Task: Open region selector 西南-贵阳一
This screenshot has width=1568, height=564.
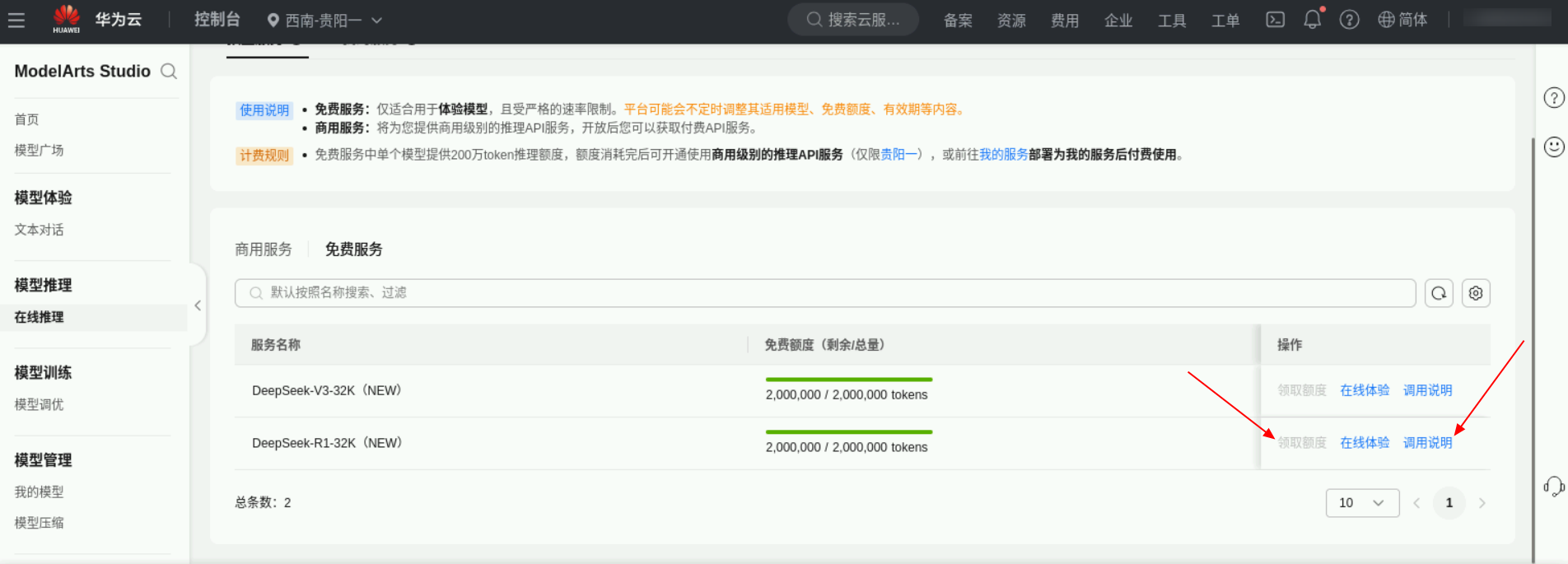Action: tap(324, 20)
